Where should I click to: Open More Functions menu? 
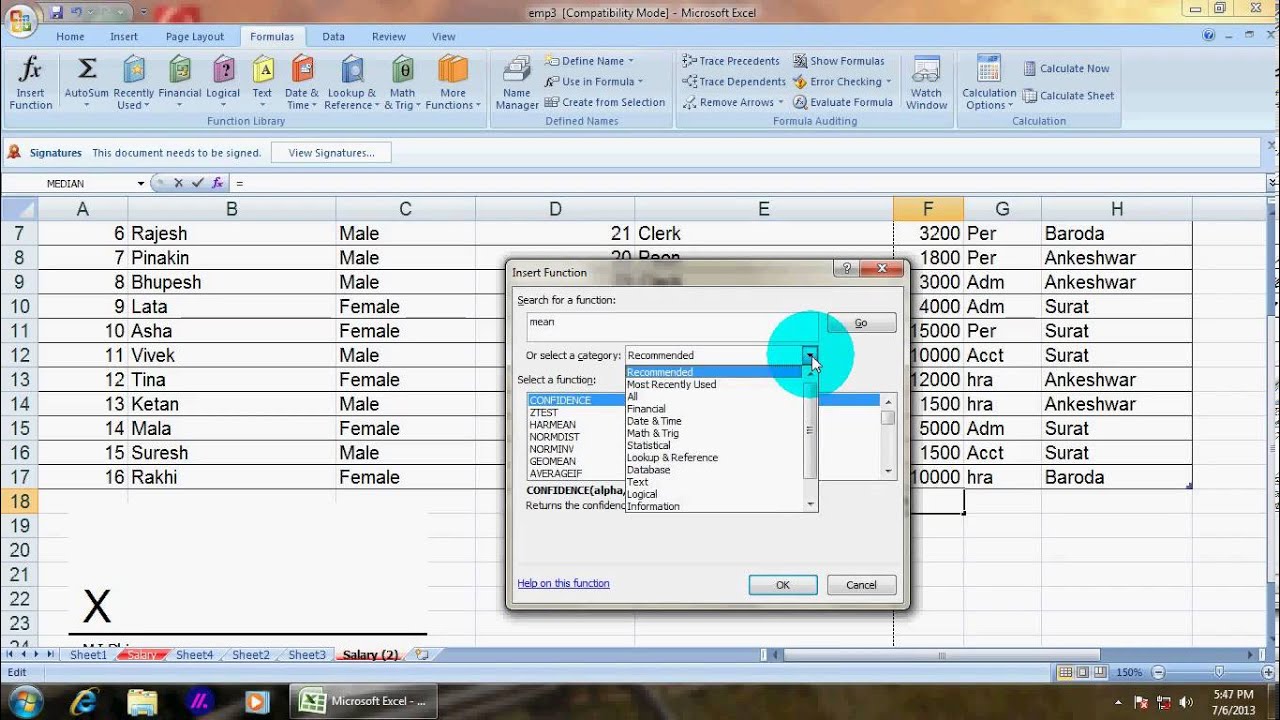point(453,84)
